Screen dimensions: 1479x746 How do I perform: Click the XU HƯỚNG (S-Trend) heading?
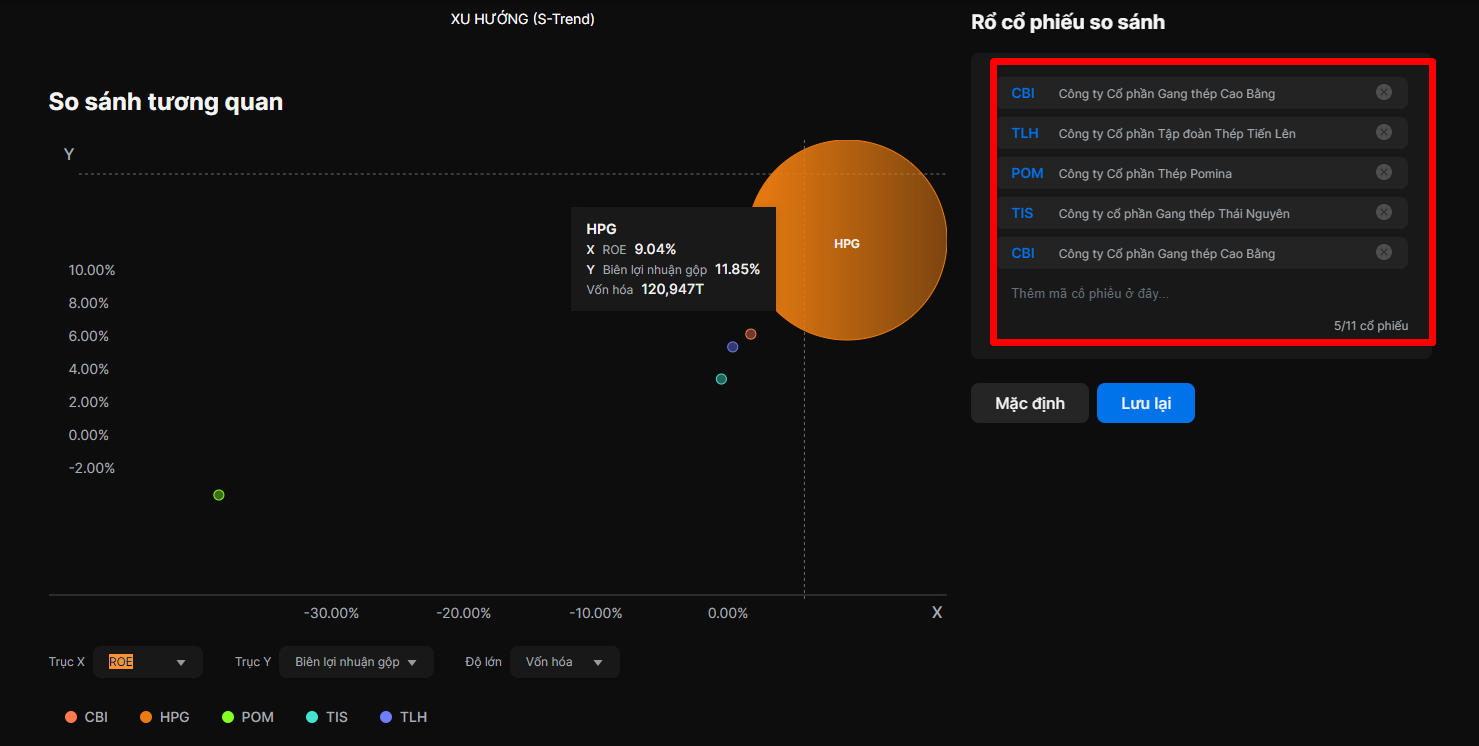523,18
